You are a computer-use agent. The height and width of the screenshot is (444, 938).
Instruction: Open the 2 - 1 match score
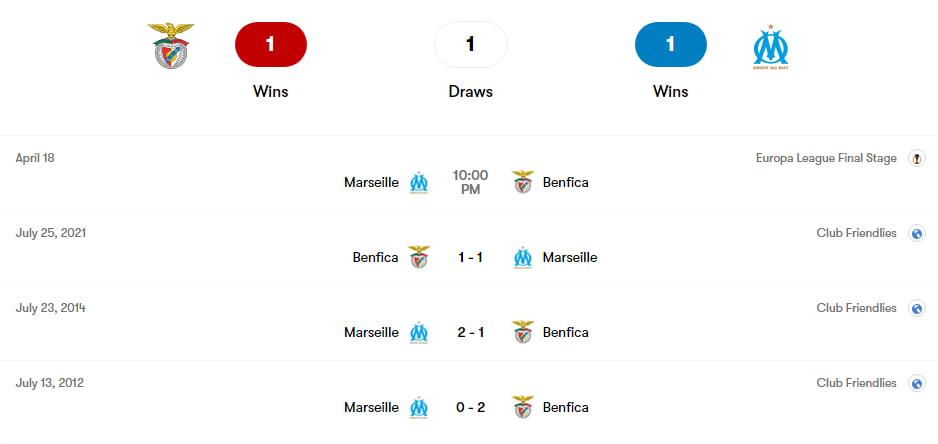point(470,332)
